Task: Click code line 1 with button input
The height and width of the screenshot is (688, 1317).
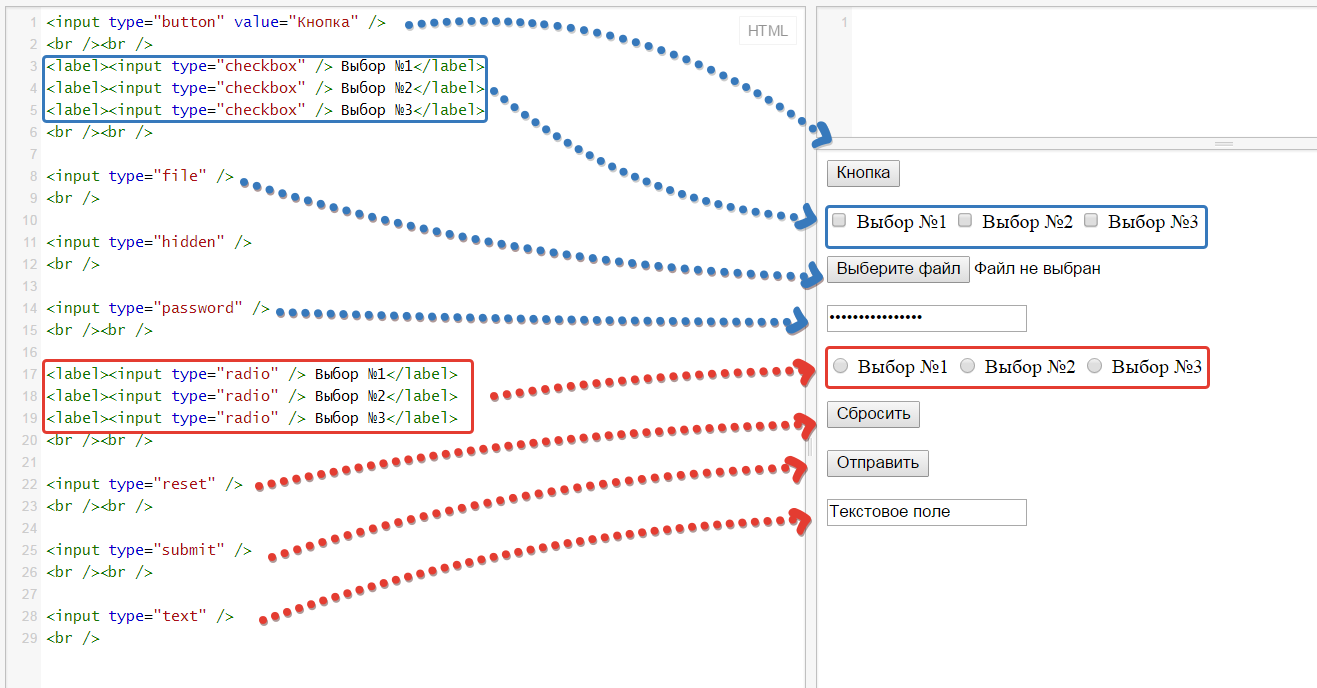Action: click(x=216, y=22)
